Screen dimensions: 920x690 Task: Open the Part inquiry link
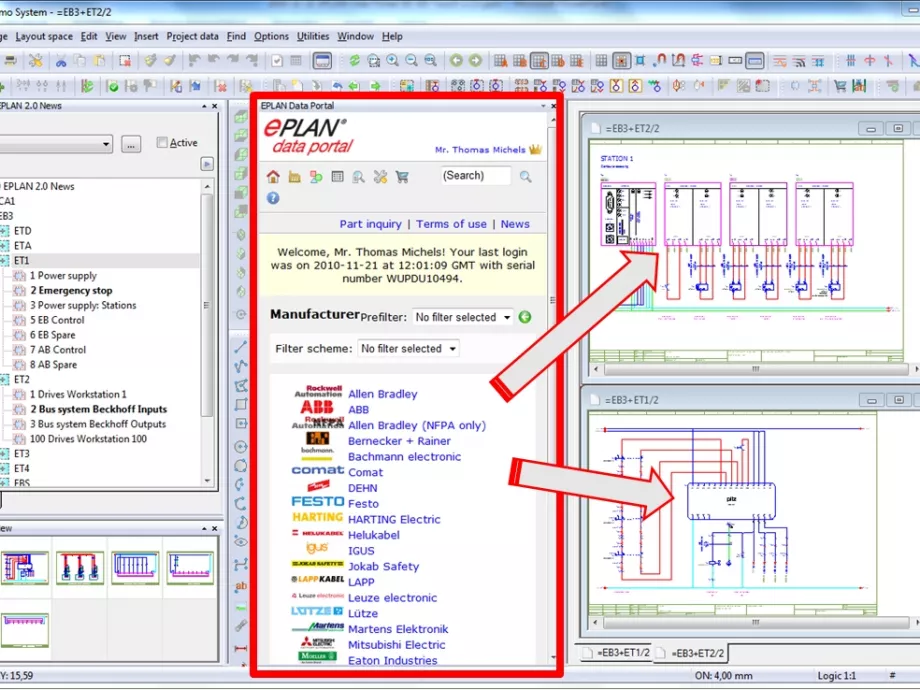point(370,224)
